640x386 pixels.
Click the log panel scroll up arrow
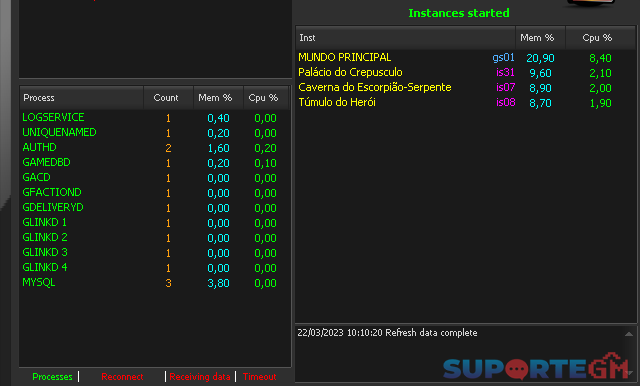629,334
